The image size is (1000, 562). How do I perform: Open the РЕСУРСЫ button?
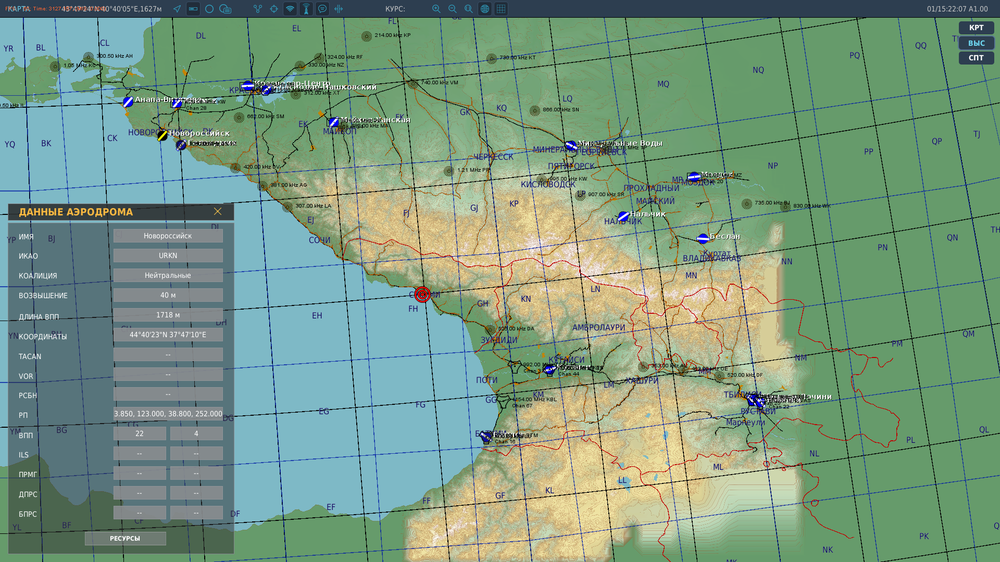(125, 538)
